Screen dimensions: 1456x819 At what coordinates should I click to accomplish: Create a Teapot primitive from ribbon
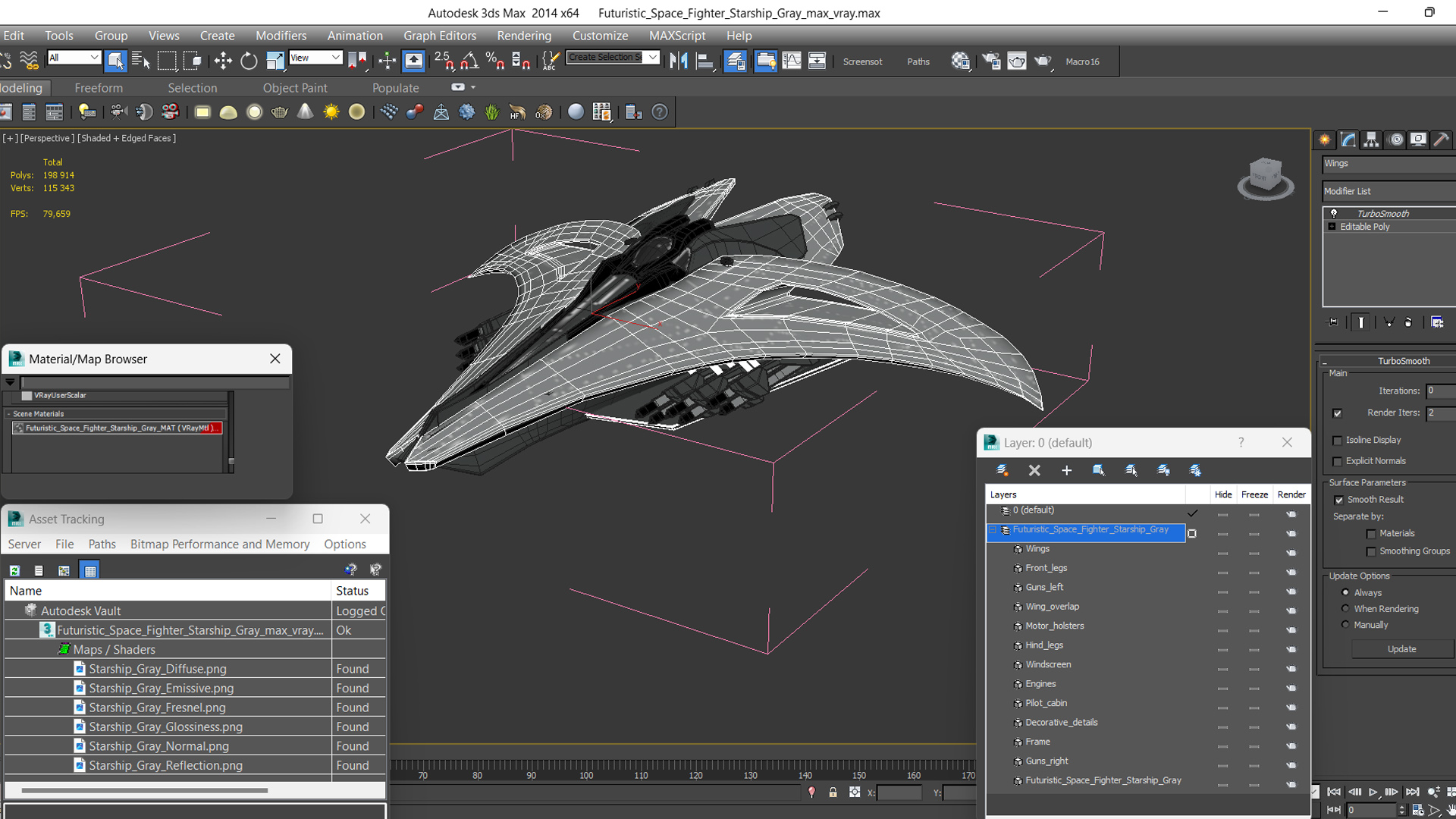(280, 112)
